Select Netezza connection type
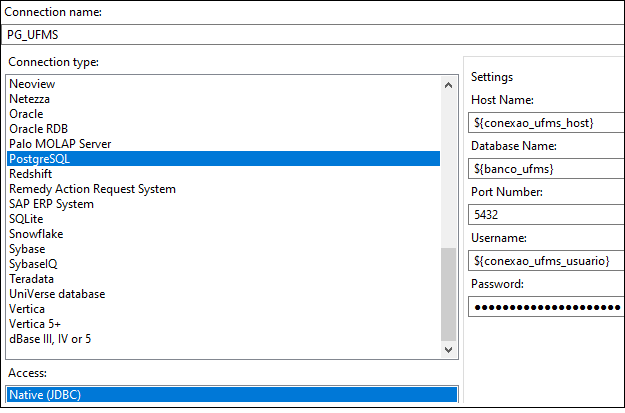 [29, 99]
